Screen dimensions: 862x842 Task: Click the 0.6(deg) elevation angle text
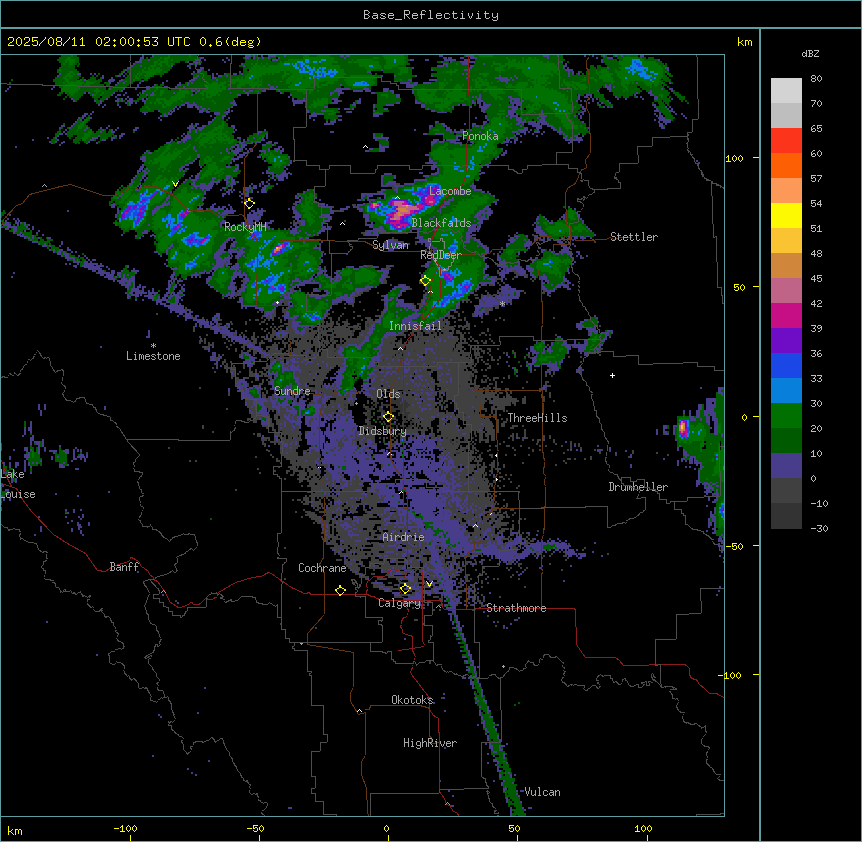point(230,42)
